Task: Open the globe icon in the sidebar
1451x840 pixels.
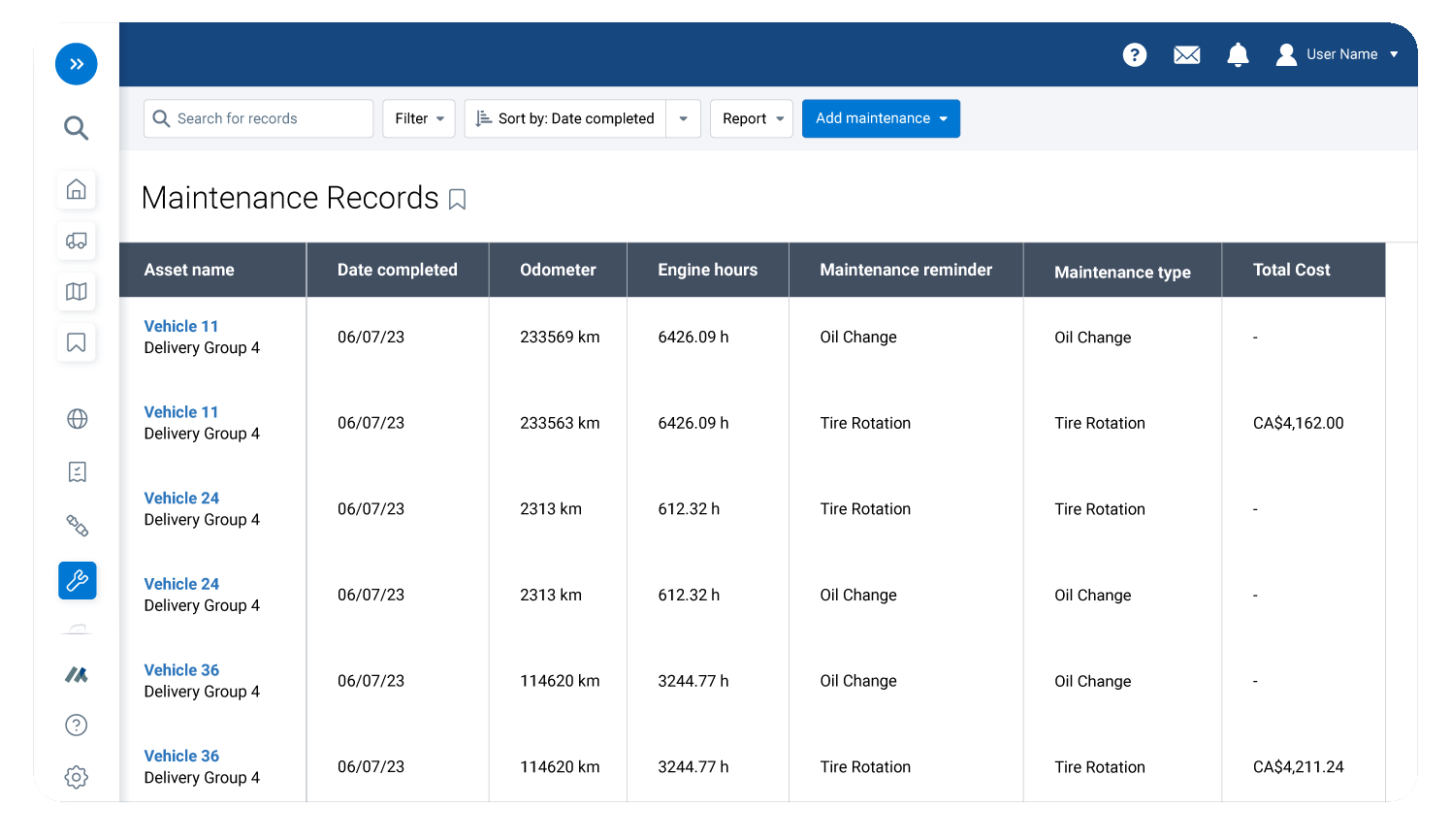Action: (x=76, y=418)
